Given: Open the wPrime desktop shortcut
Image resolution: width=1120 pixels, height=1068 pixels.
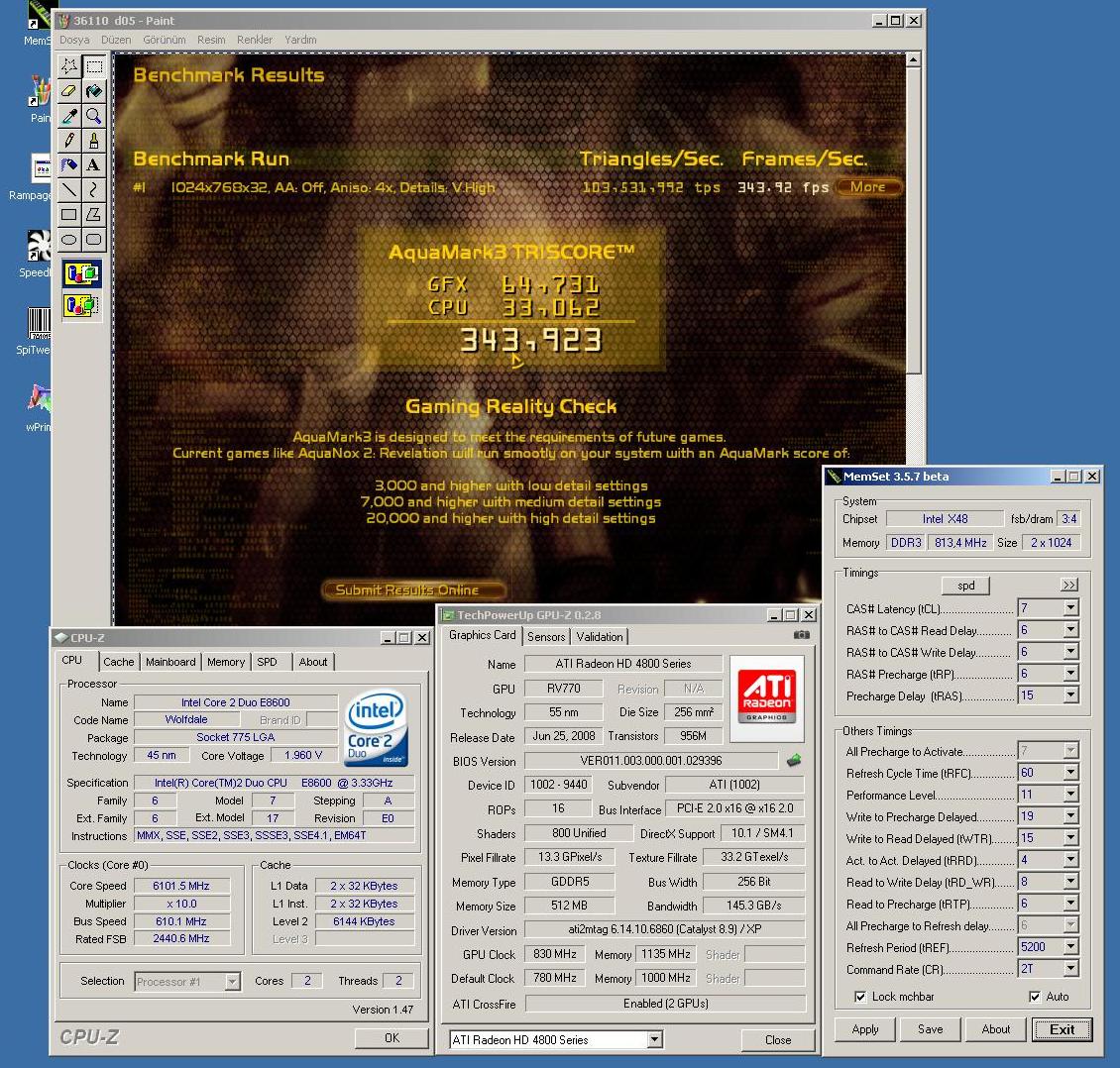Looking at the screenshot, I should point(39,407).
